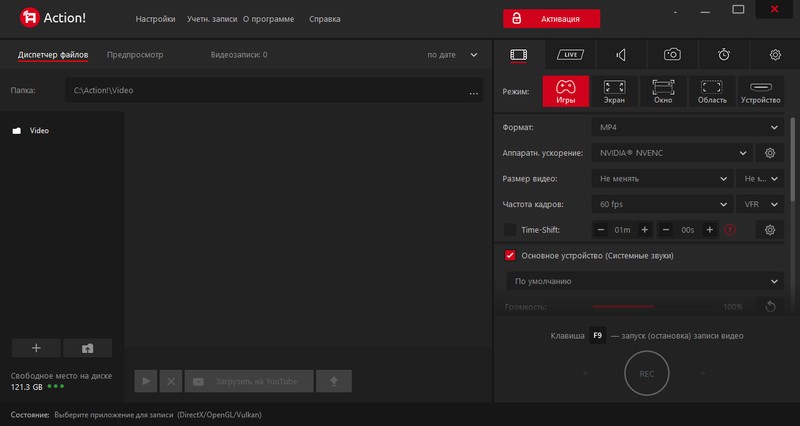Open the LIVE streaming tab
The height and width of the screenshot is (426, 800).
click(x=570, y=55)
